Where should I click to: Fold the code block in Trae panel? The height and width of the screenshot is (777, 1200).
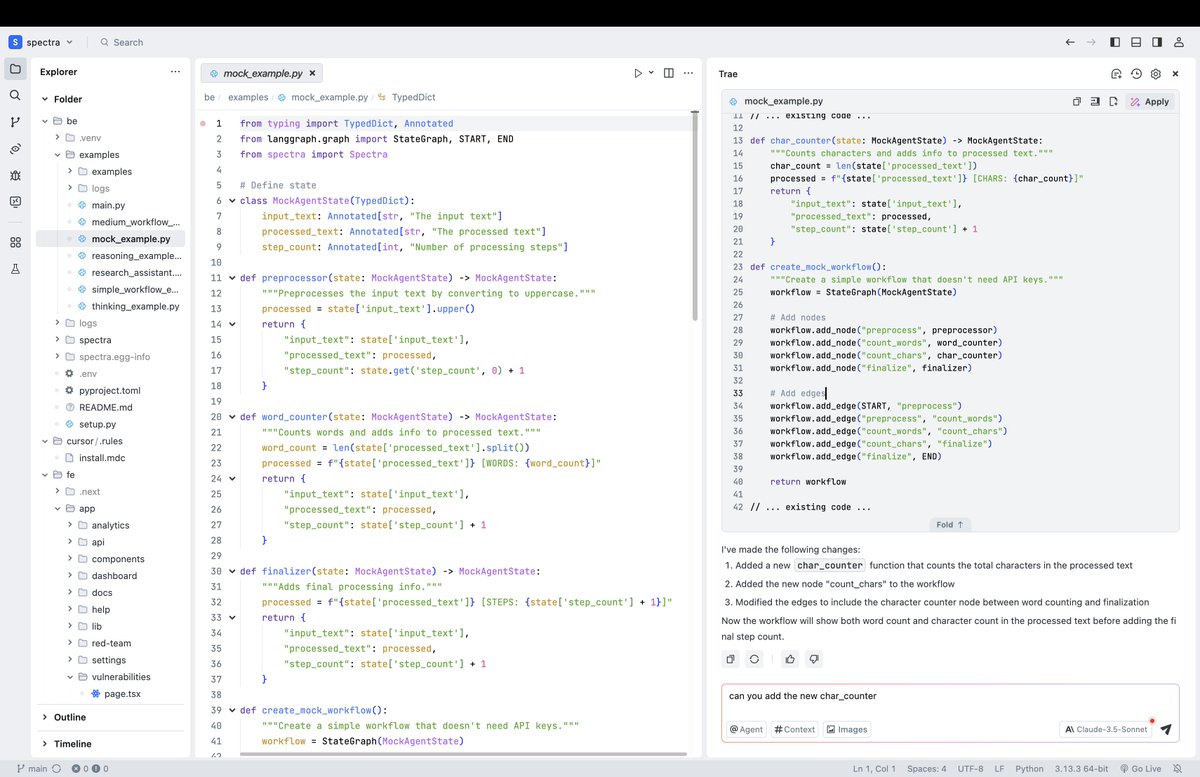click(950, 524)
